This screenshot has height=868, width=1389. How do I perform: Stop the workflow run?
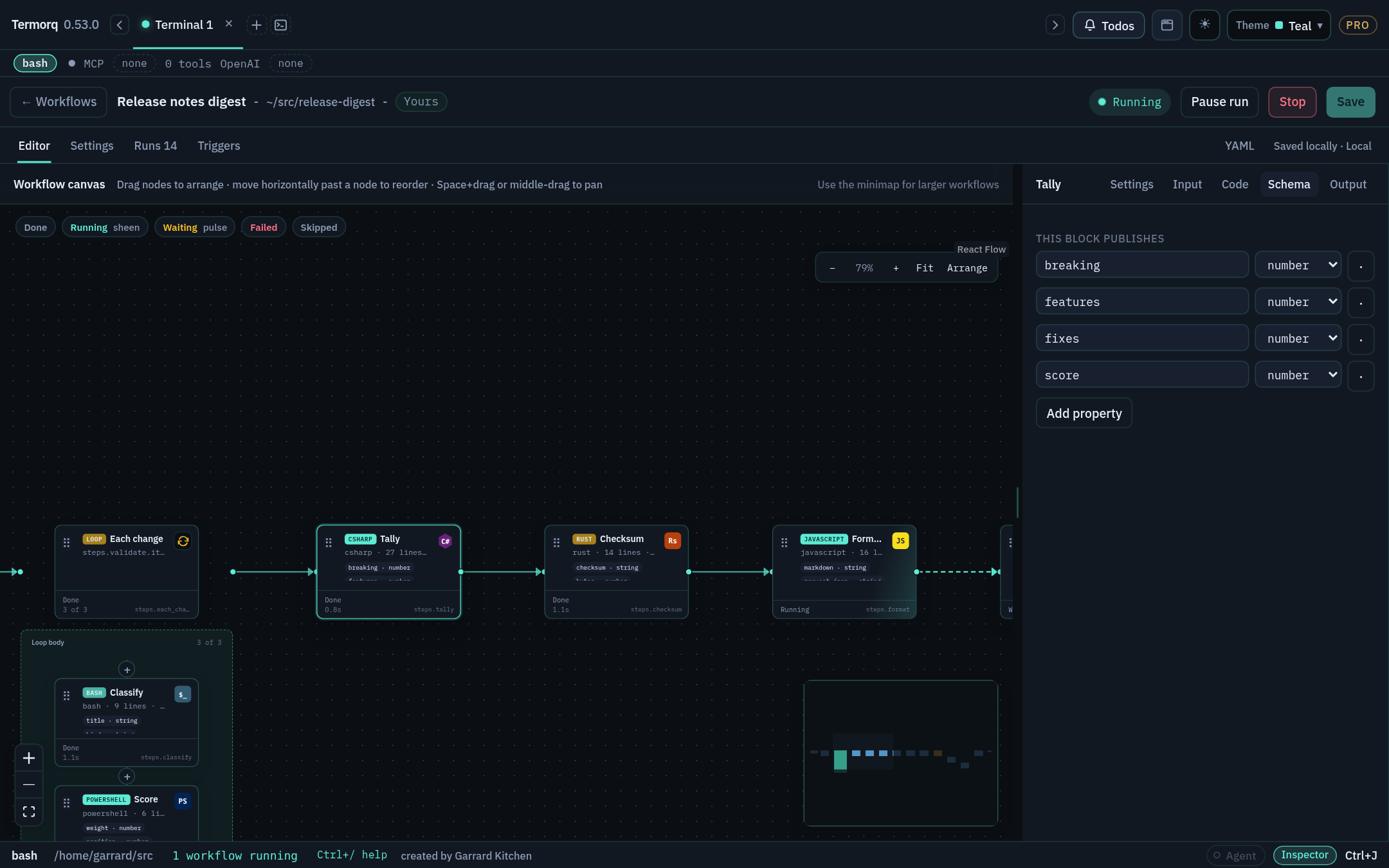point(1292,102)
